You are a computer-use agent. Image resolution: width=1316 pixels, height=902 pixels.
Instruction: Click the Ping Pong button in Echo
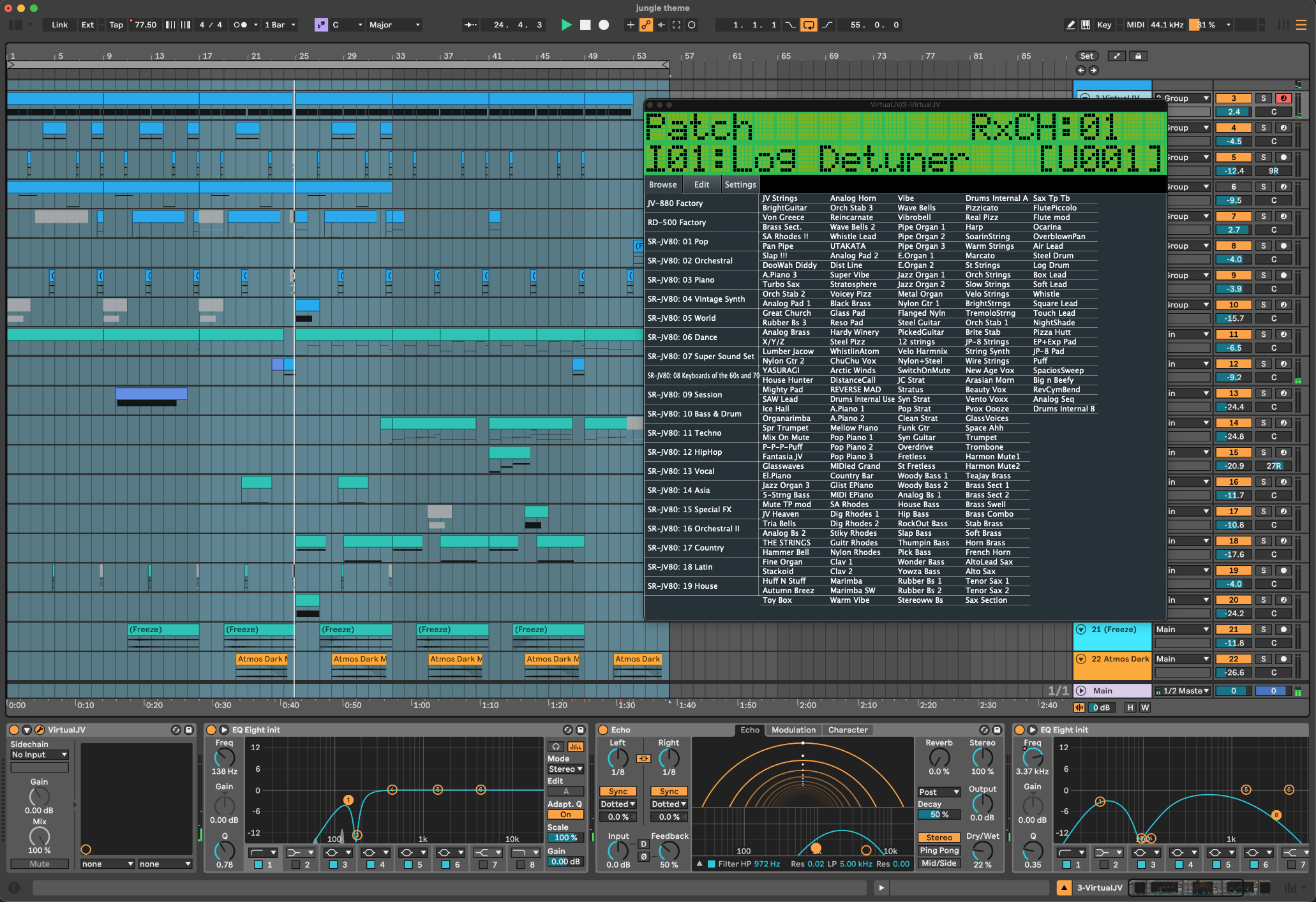click(x=939, y=850)
